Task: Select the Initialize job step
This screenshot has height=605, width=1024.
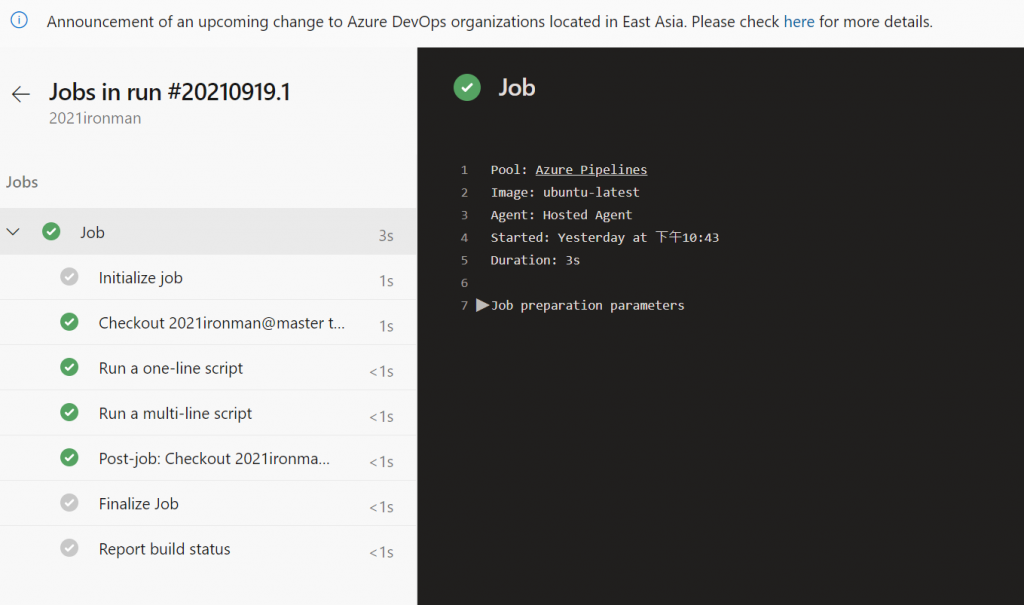Action: [x=141, y=277]
